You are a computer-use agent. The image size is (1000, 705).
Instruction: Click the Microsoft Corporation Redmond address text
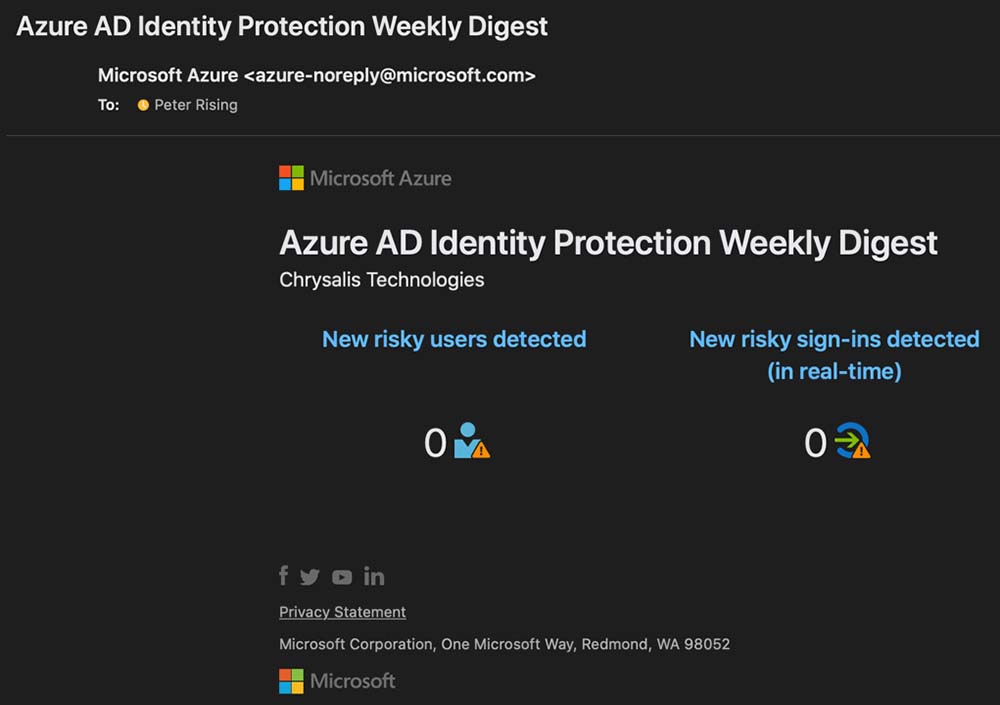point(504,644)
